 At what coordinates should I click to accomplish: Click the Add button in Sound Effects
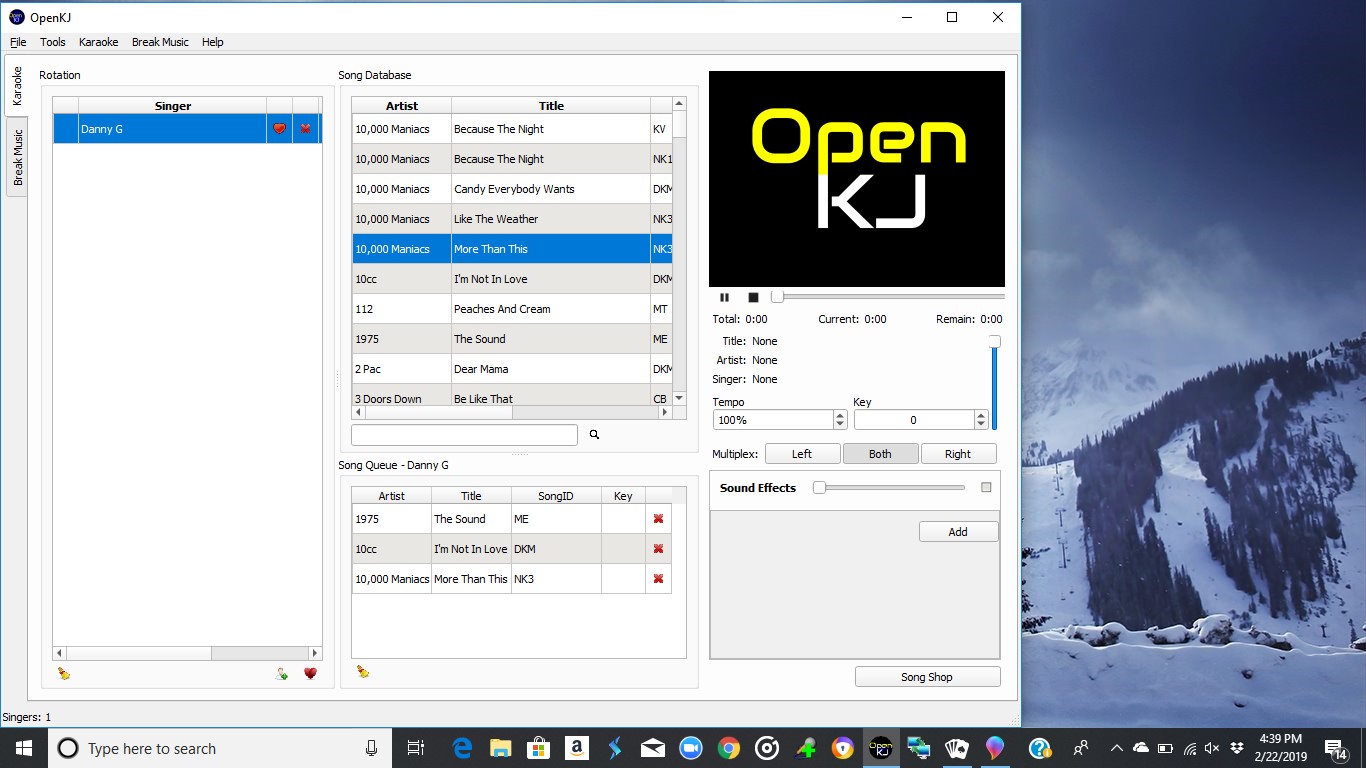click(958, 532)
